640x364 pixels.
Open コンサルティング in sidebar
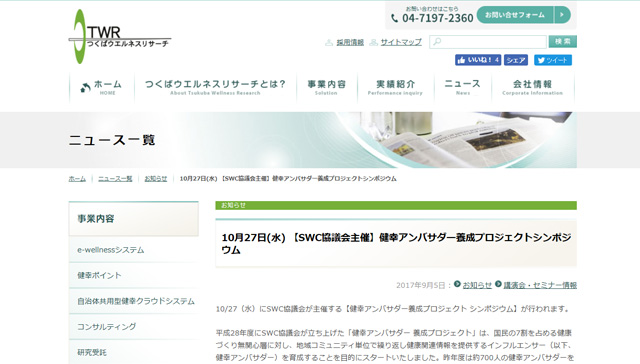(x=133, y=327)
